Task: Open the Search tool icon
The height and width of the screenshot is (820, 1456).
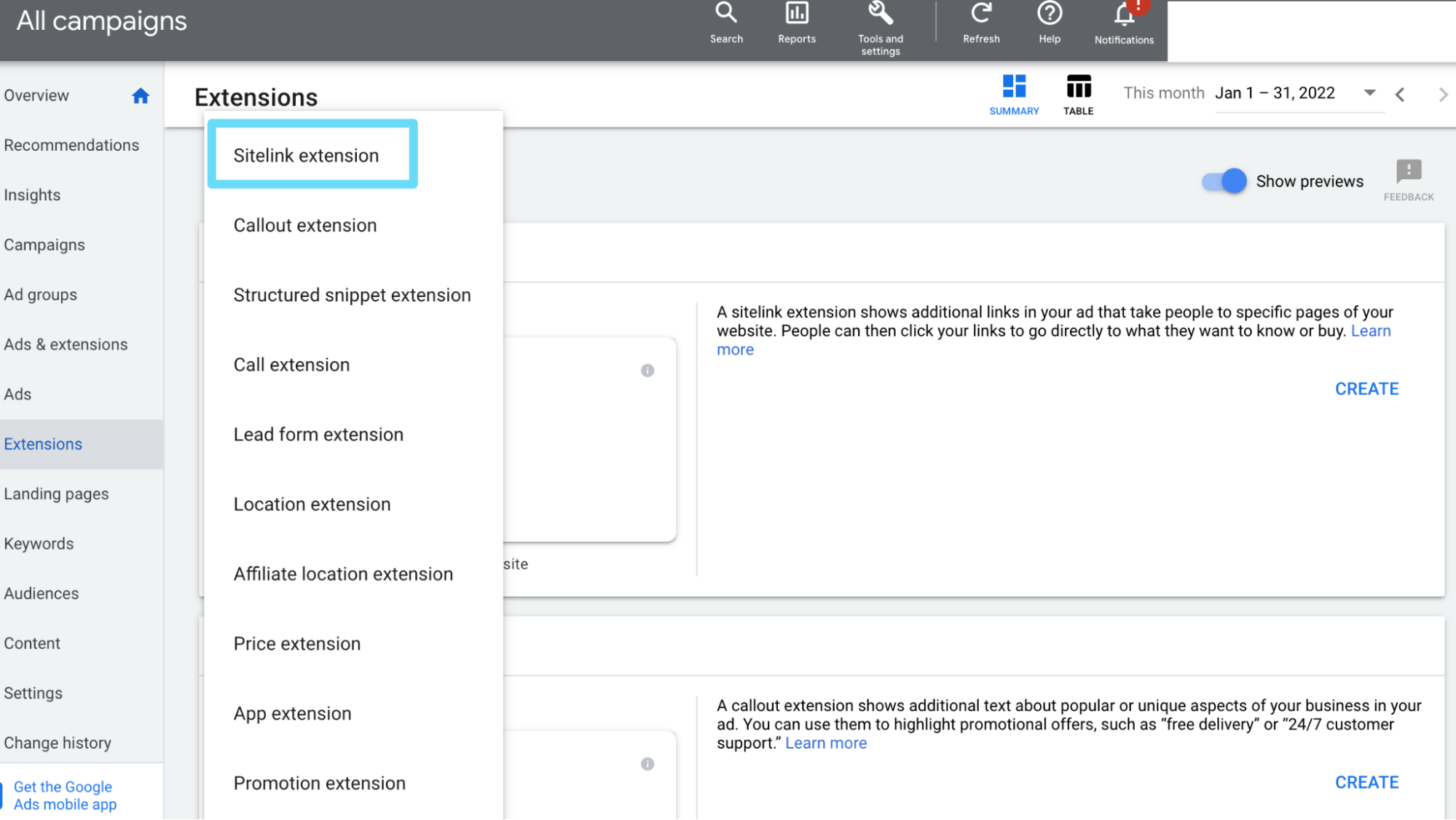Action: pos(726,13)
